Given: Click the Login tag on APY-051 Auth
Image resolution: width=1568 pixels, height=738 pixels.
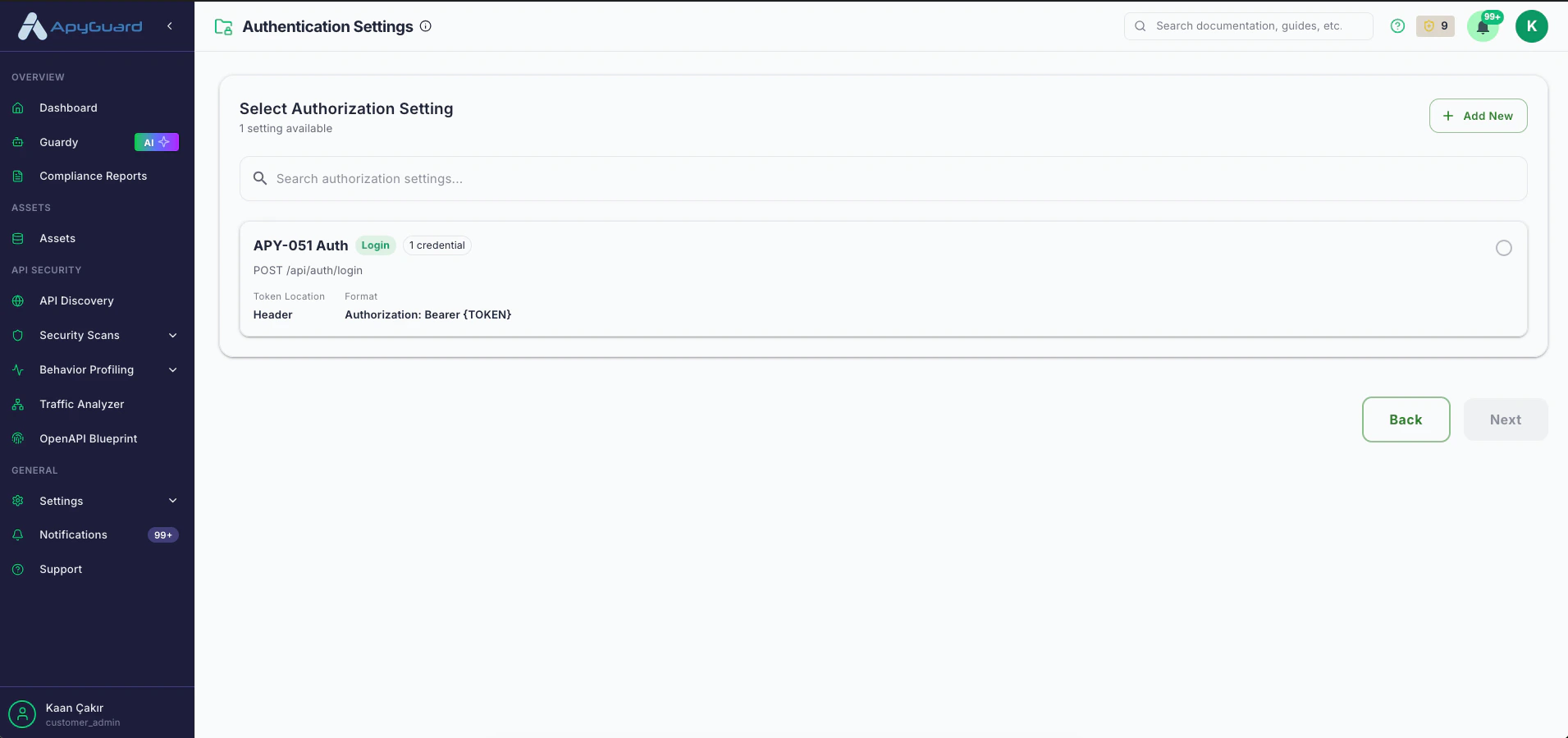Looking at the screenshot, I should 376,245.
